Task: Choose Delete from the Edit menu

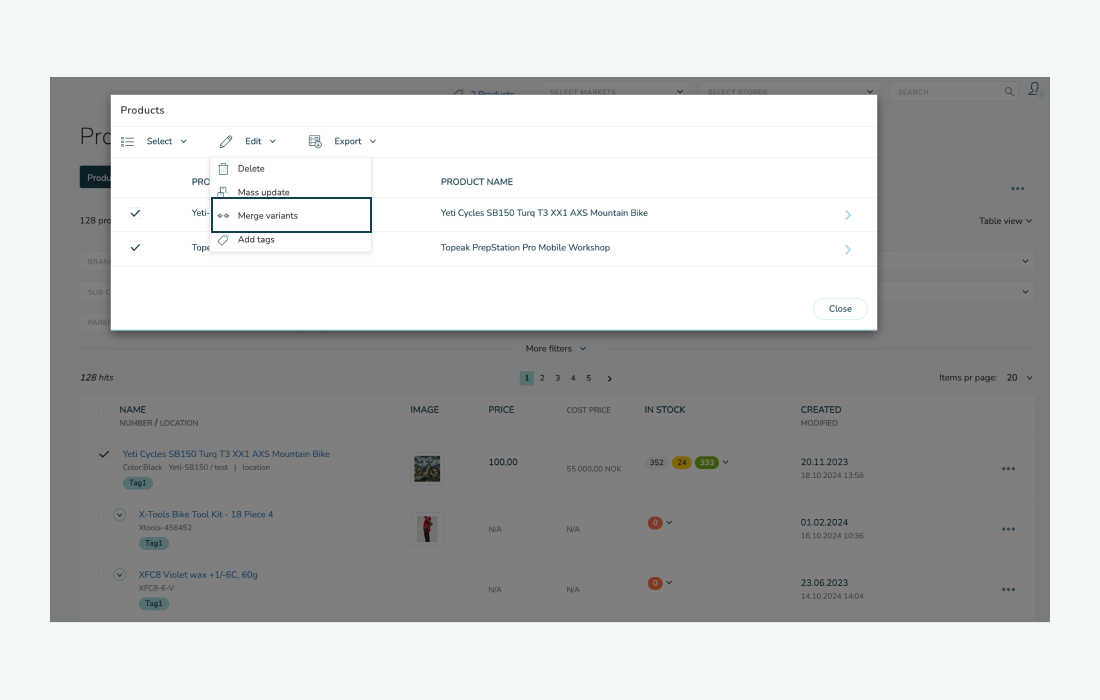Action: (251, 168)
